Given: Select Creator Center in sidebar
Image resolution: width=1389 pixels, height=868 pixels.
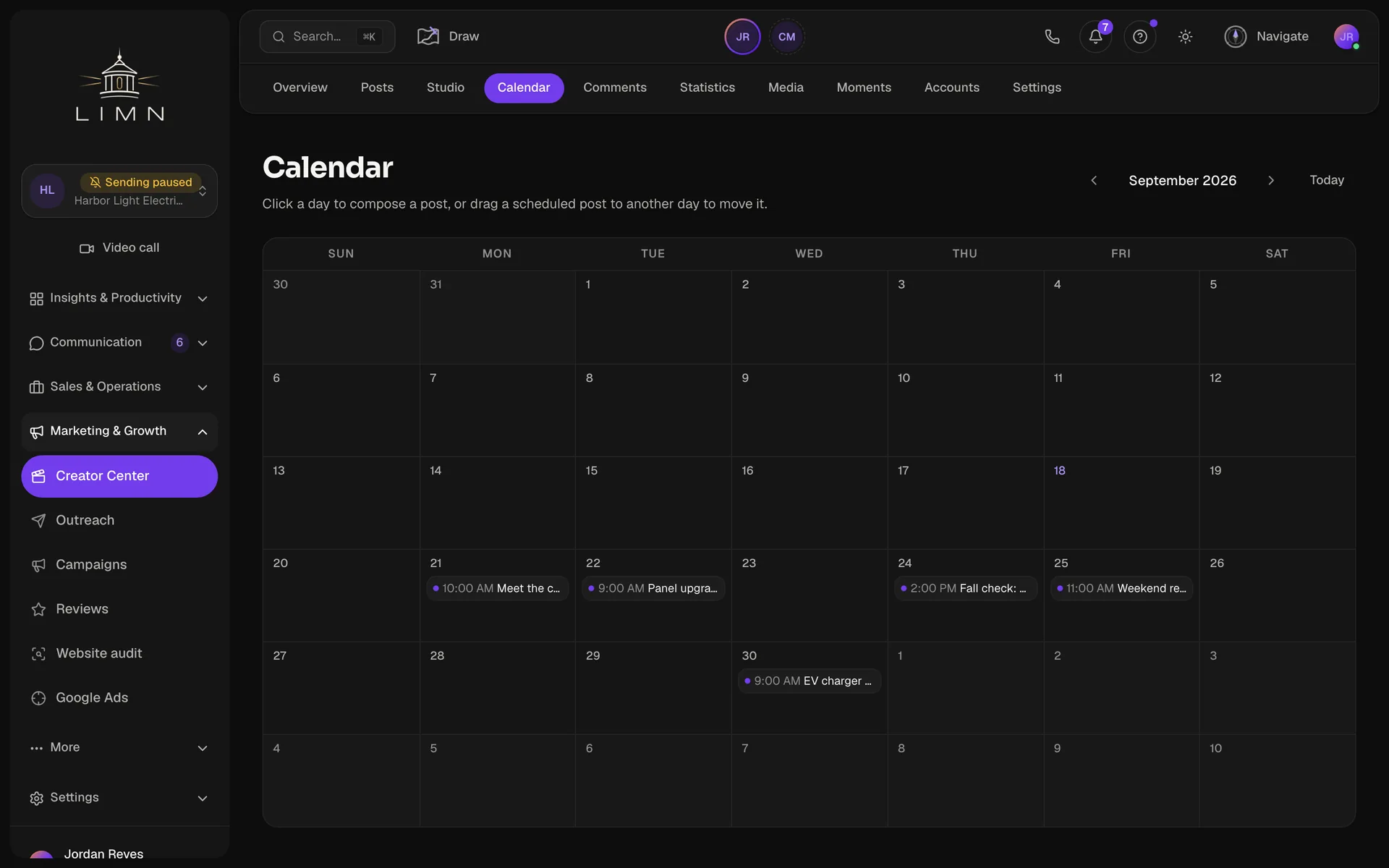Looking at the screenshot, I should click(x=119, y=476).
